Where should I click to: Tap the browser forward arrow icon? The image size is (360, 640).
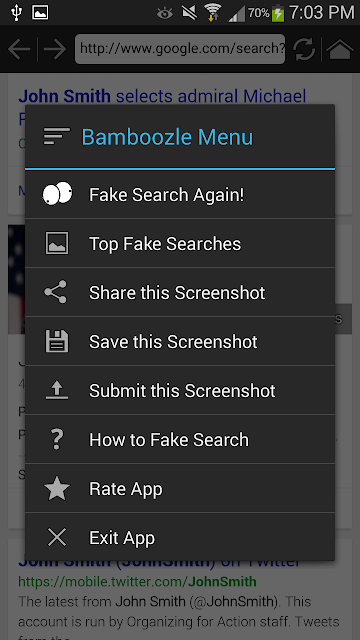pyautogui.click(x=55, y=49)
